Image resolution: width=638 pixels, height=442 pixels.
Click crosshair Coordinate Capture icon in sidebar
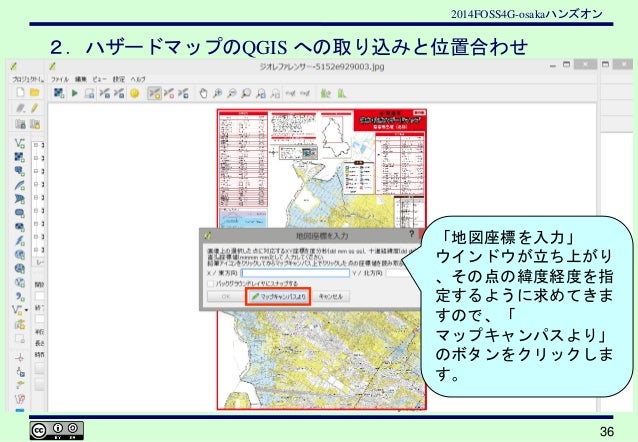20,358
